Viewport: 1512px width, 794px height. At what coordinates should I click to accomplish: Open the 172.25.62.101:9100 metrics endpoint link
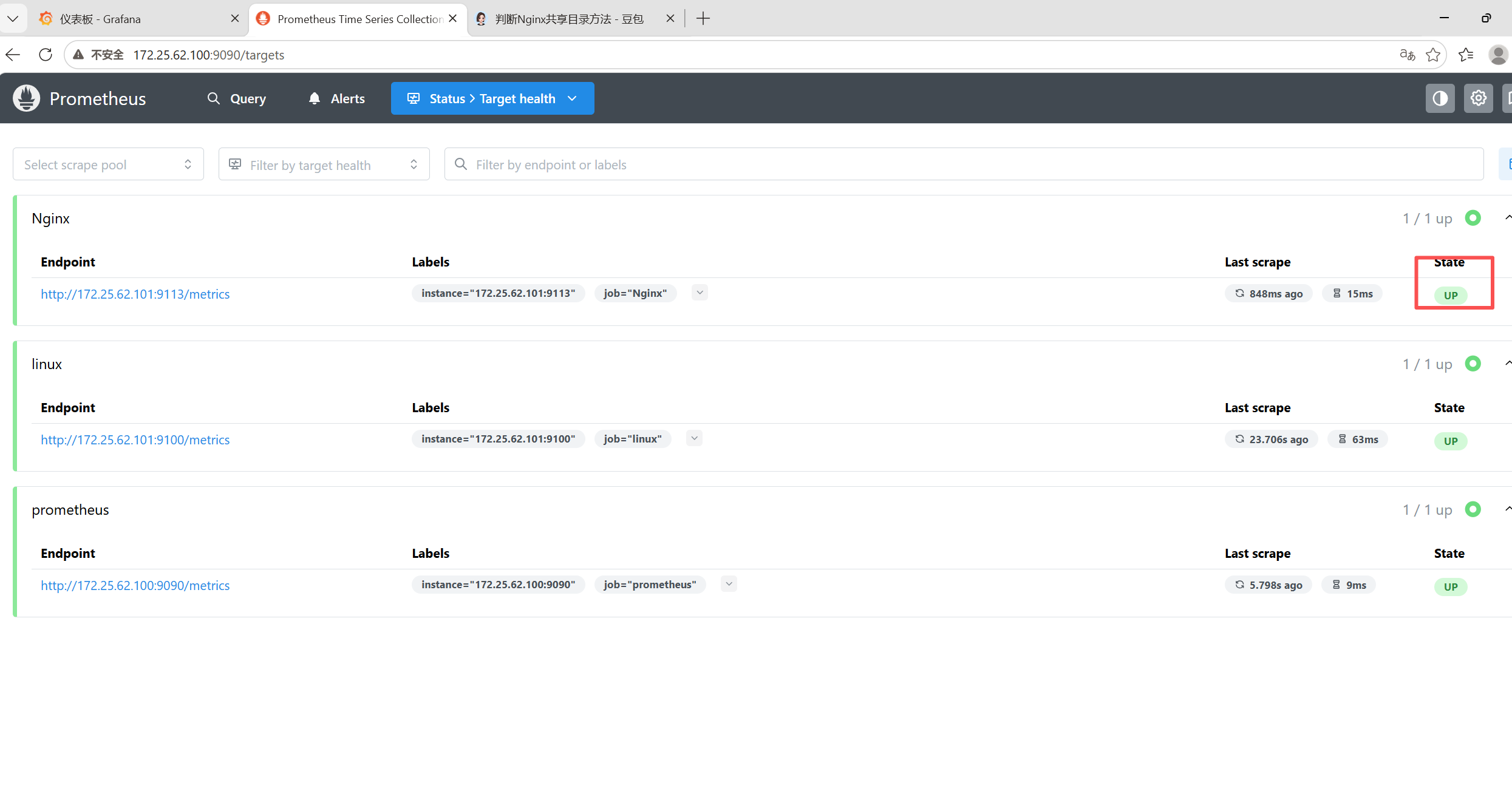pyautogui.click(x=135, y=439)
